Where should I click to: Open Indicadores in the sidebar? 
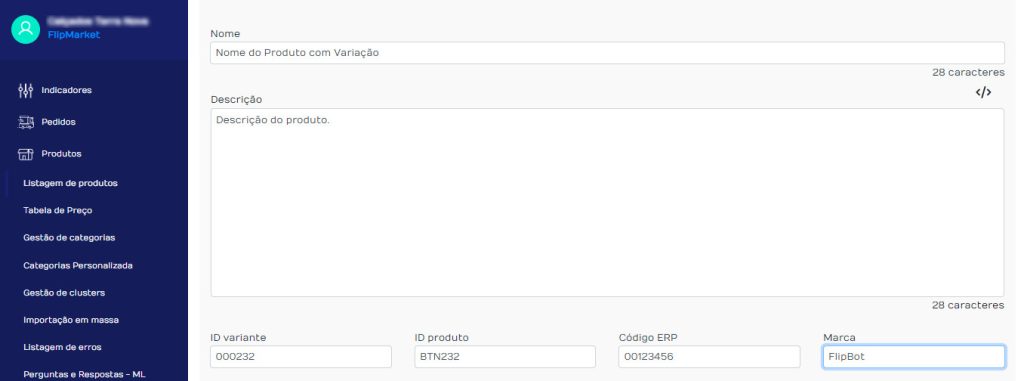point(67,90)
